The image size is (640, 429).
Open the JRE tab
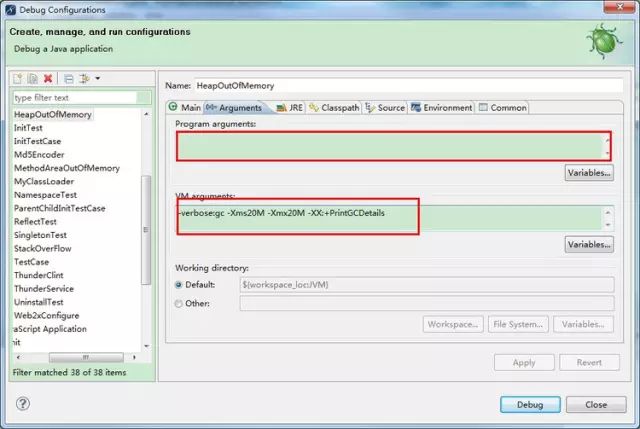[x=289, y=108]
